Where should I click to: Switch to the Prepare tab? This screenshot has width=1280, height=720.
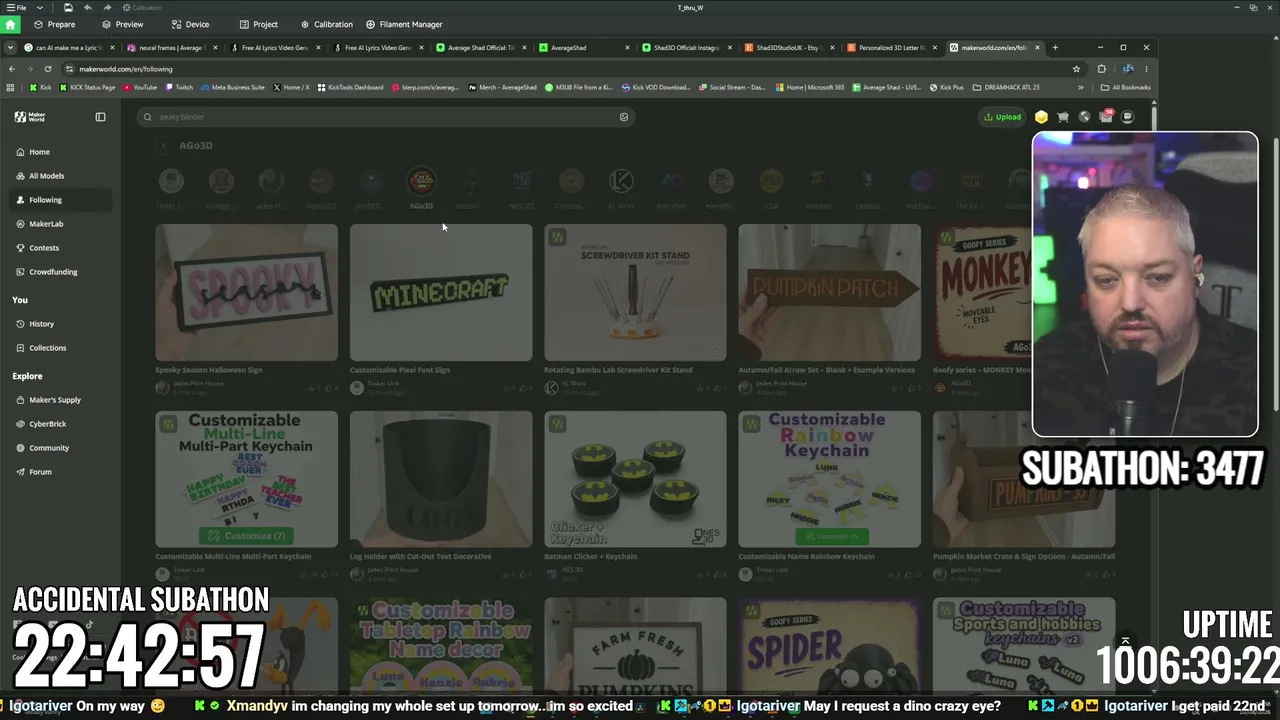(54, 24)
